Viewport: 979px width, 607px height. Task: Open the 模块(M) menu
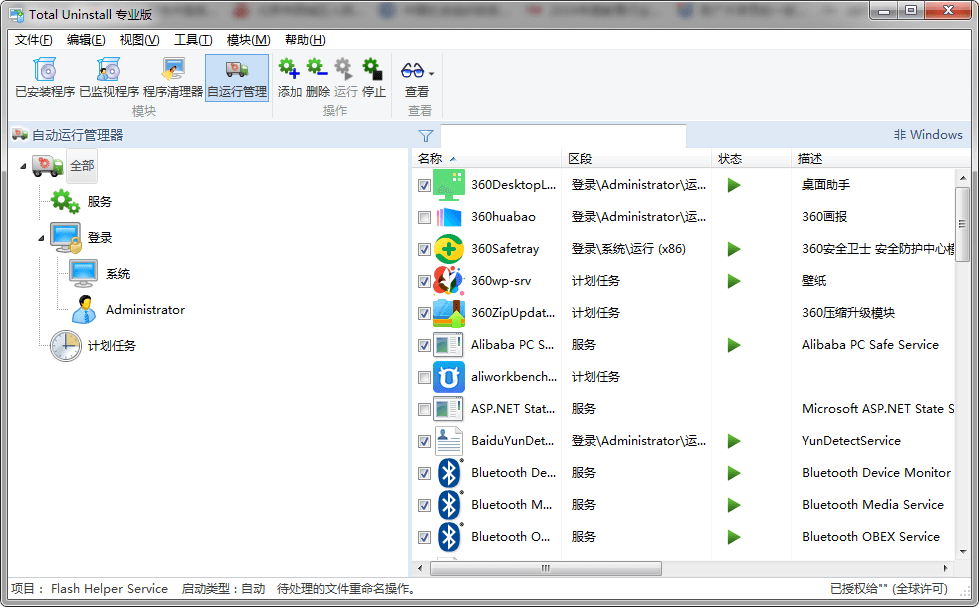pos(248,40)
